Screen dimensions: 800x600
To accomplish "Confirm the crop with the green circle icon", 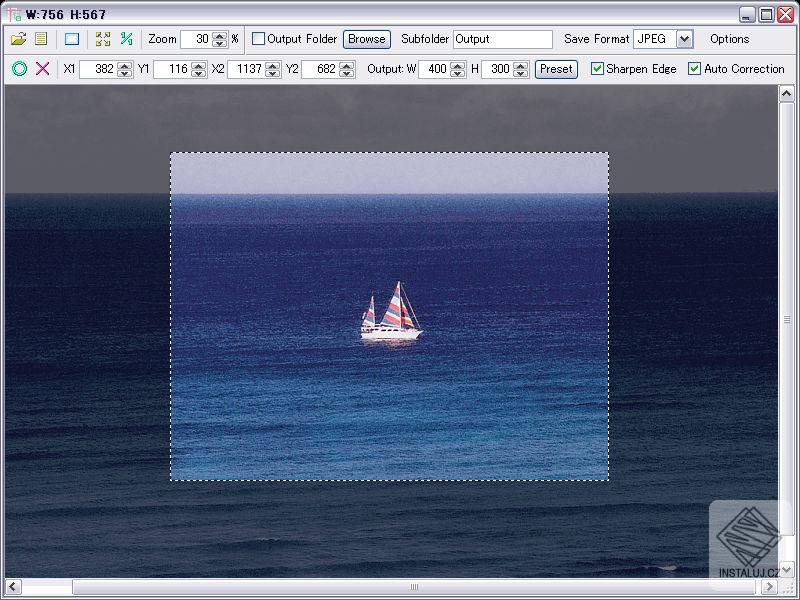I will 19,68.
